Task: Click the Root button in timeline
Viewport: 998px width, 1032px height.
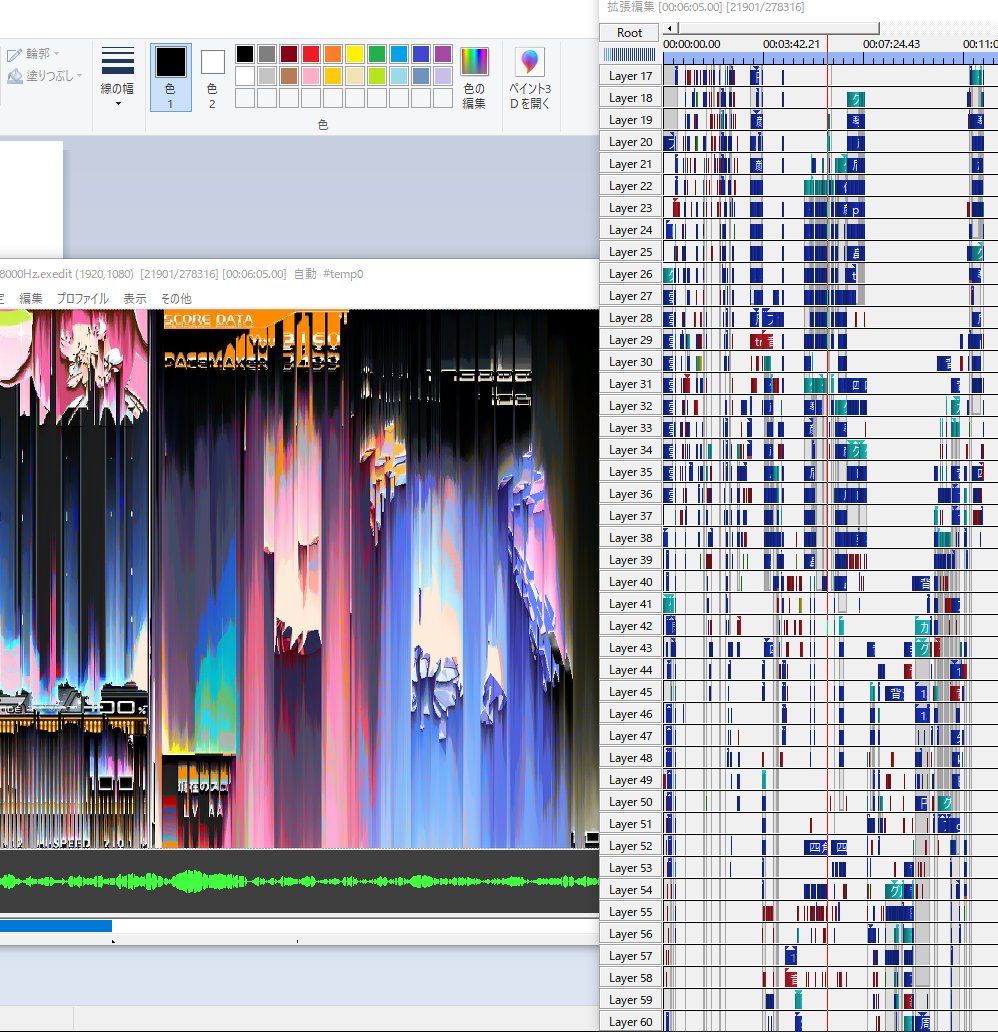Action: click(x=629, y=32)
